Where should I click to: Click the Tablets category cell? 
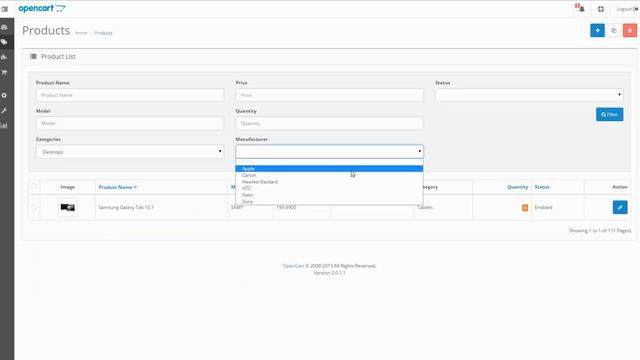(x=425, y=207)
